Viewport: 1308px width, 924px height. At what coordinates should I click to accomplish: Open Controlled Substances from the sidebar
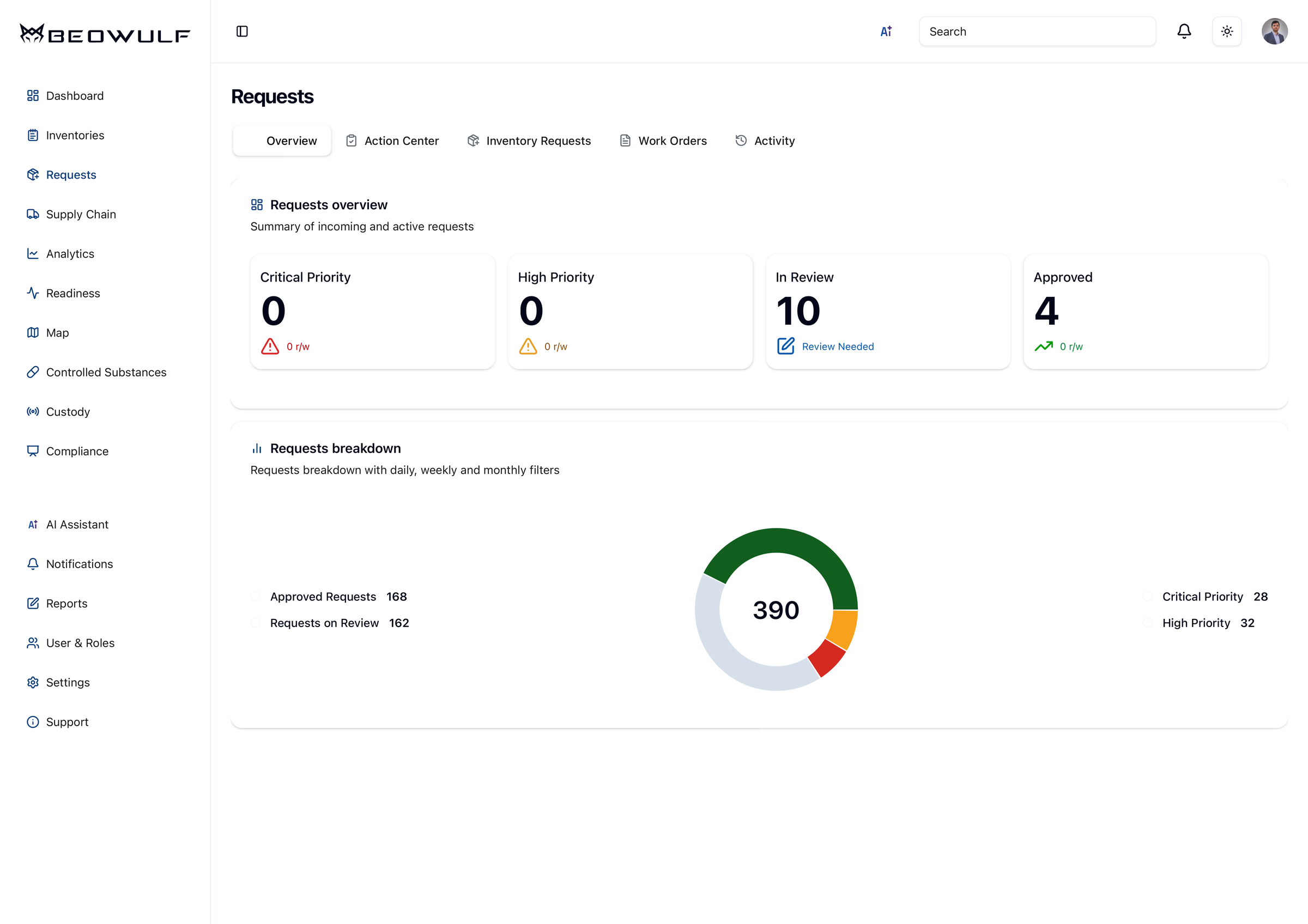(x=106, y=372)
